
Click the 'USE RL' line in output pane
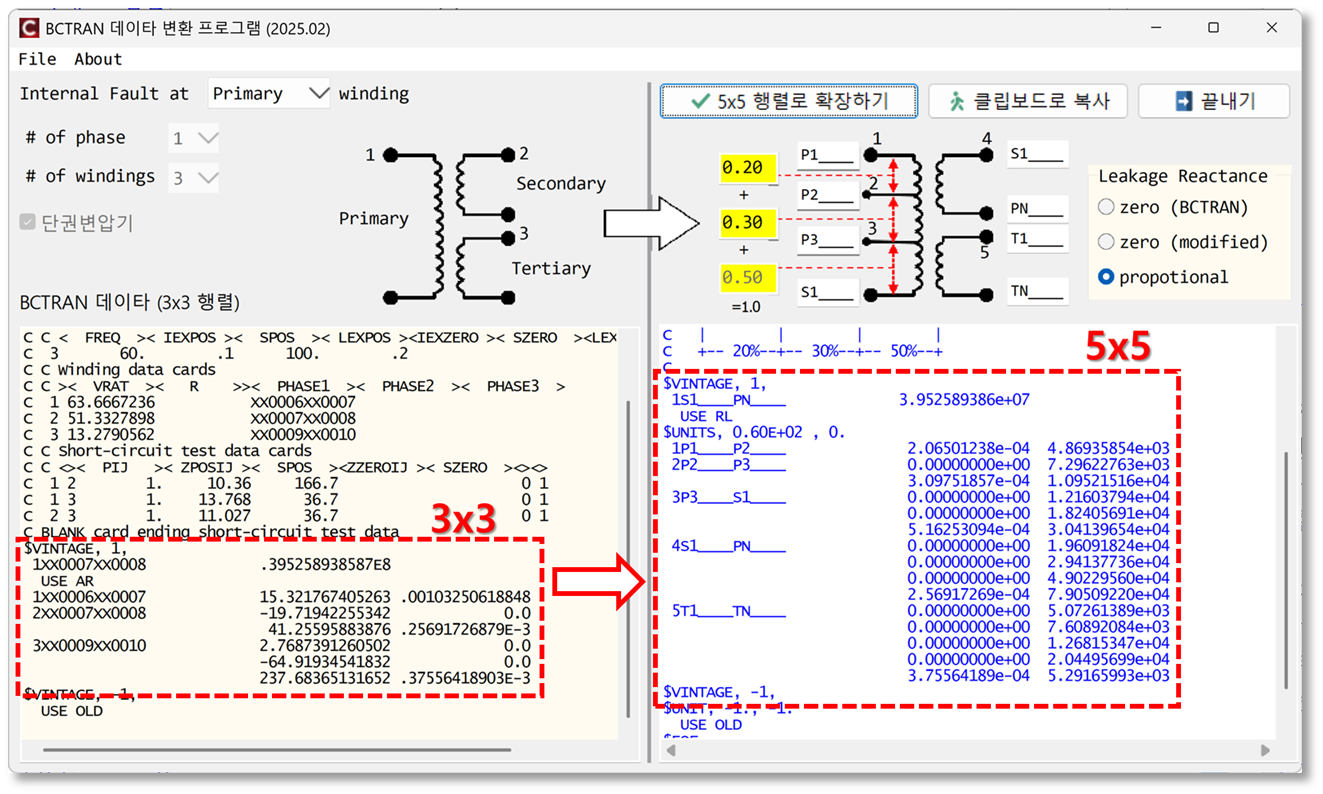click(x=707, y=416)
